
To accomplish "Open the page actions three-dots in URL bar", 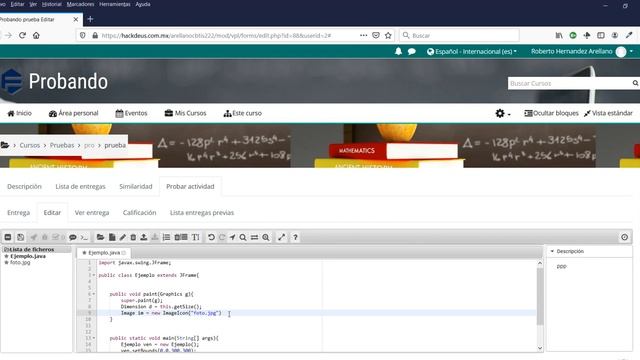I will (363, 36).
